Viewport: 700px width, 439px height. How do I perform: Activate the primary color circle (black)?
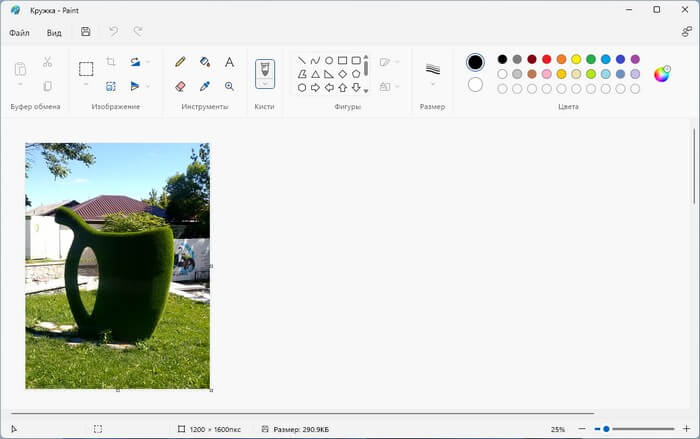coord(475,62)
